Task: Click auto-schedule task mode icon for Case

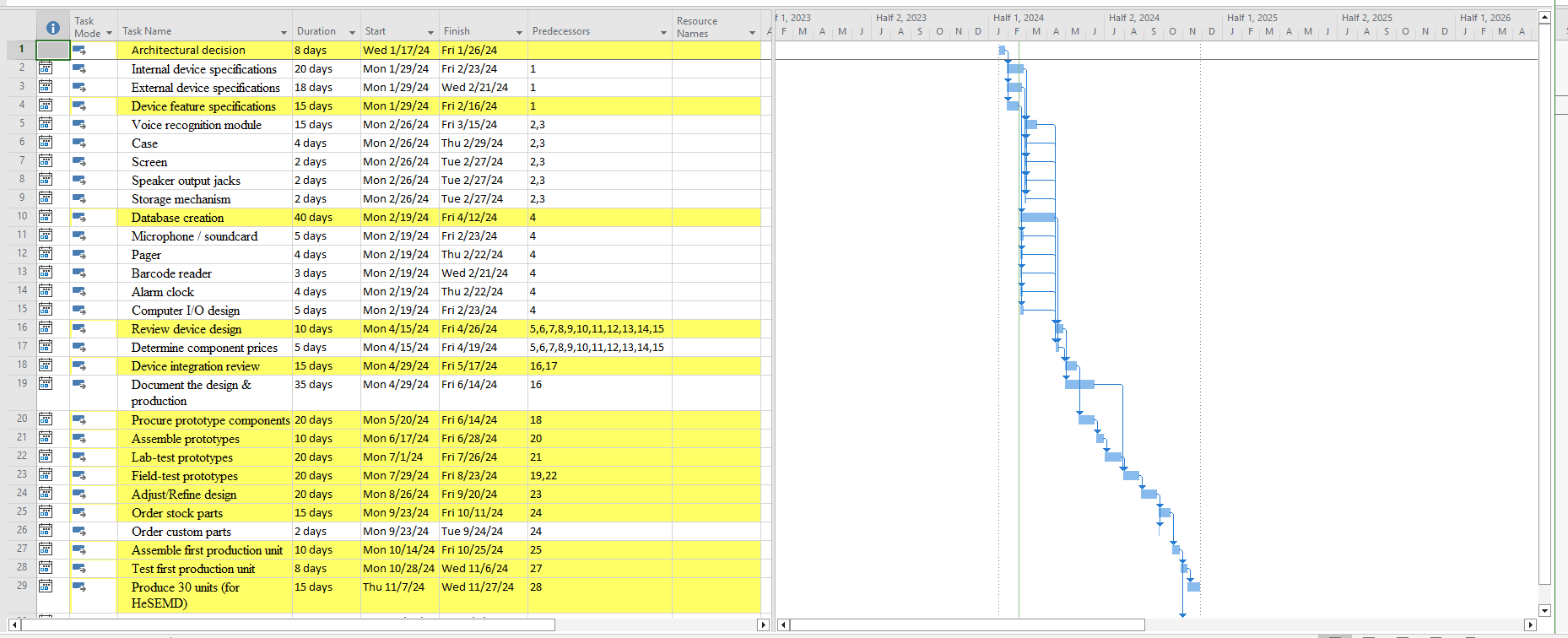Action: point(79,143)
